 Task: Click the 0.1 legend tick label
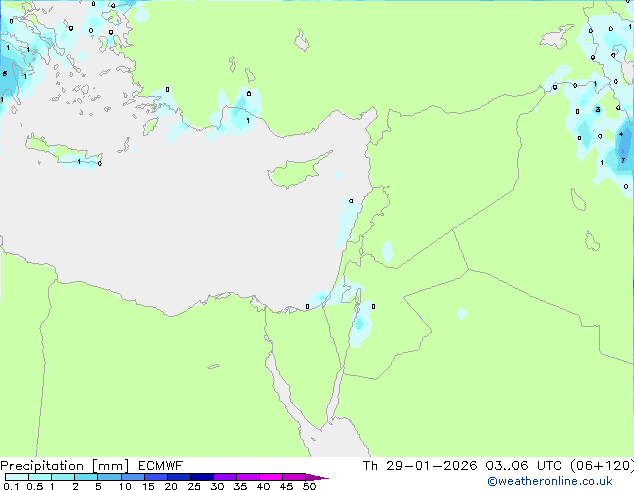(11, 486)
